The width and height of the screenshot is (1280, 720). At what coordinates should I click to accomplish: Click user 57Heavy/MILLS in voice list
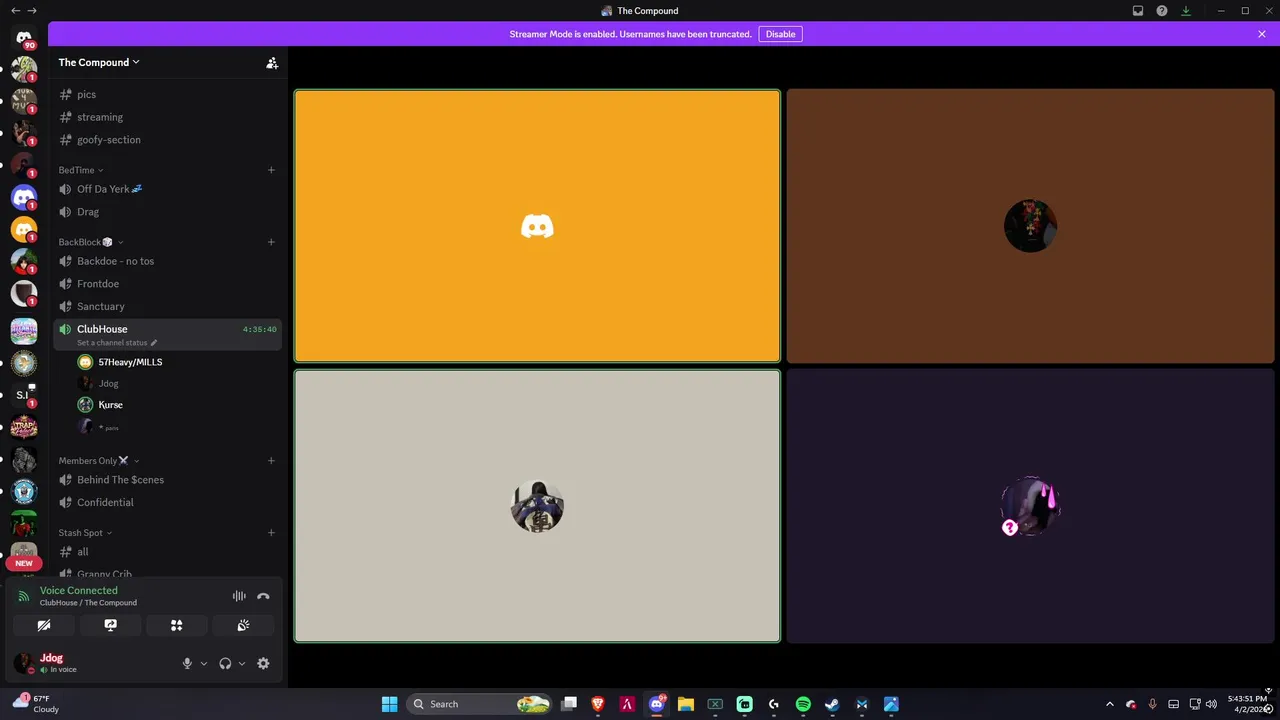coord(176,362)
